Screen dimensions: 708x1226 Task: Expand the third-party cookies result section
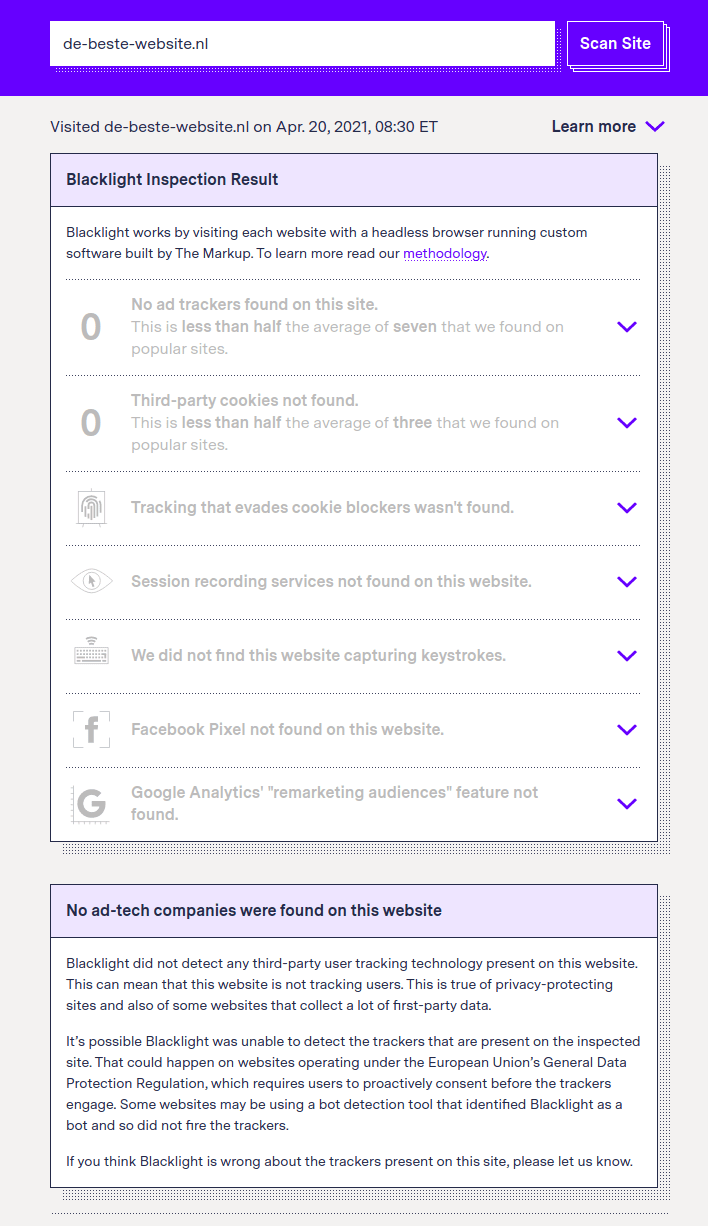[x=627, y=422]
